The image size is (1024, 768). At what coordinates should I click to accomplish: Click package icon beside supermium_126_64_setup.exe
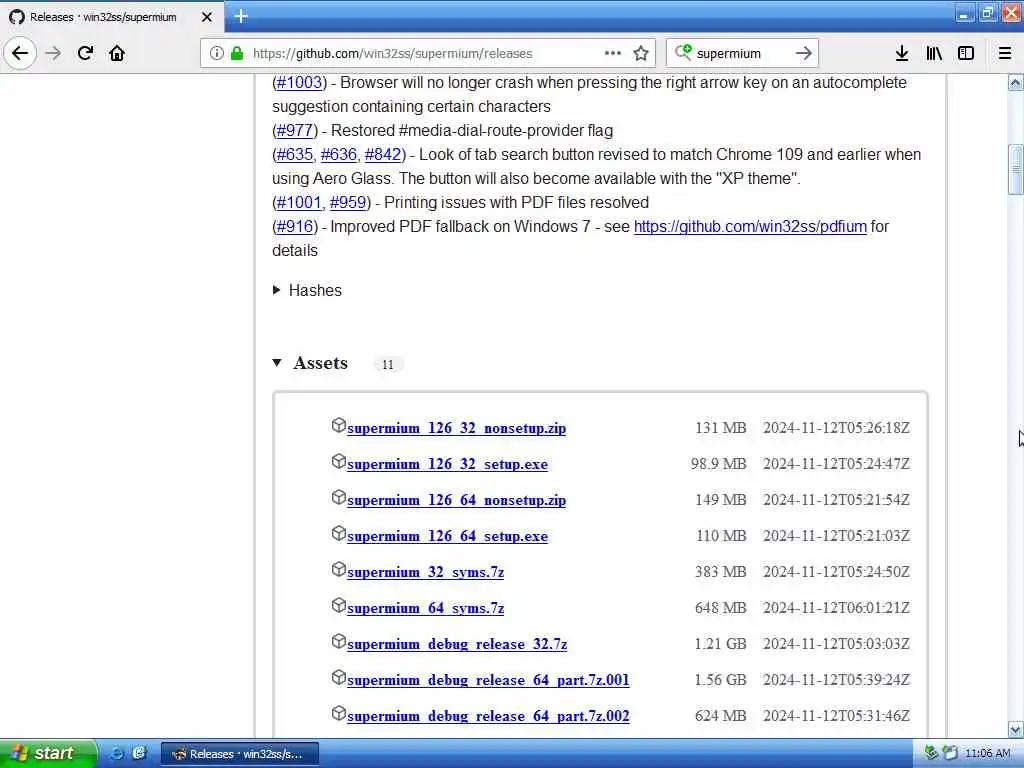338,533
